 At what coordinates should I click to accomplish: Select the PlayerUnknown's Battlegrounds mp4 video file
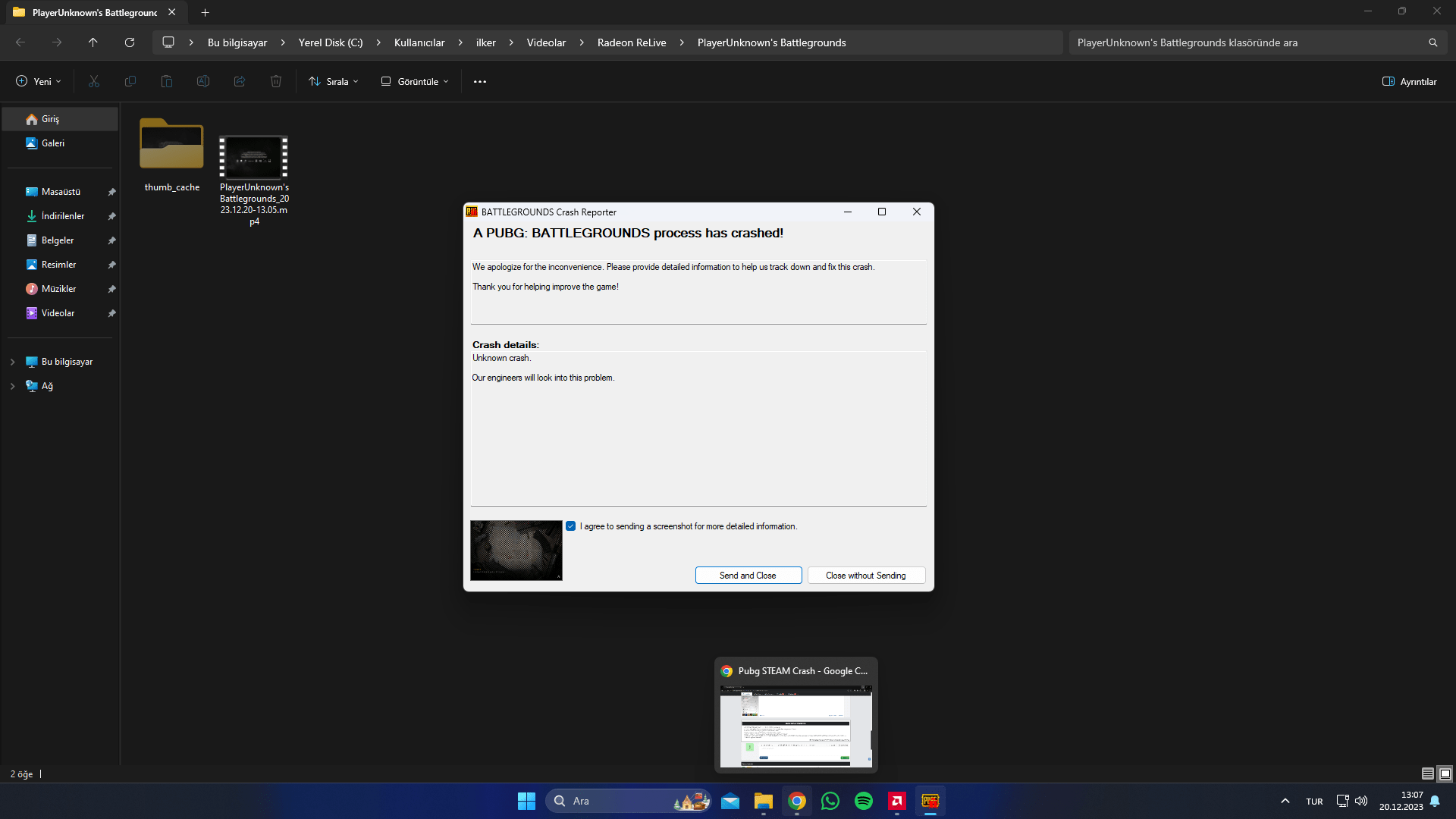[254, 180]
